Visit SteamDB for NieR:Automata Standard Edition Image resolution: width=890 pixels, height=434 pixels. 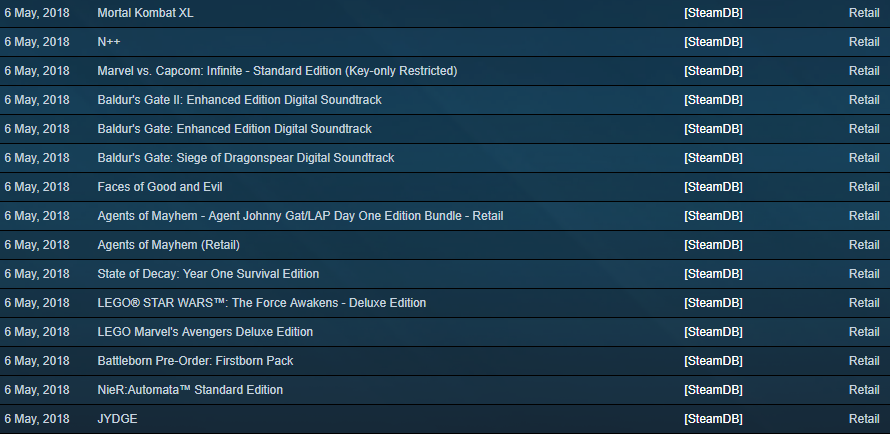[x=713, y=389]
